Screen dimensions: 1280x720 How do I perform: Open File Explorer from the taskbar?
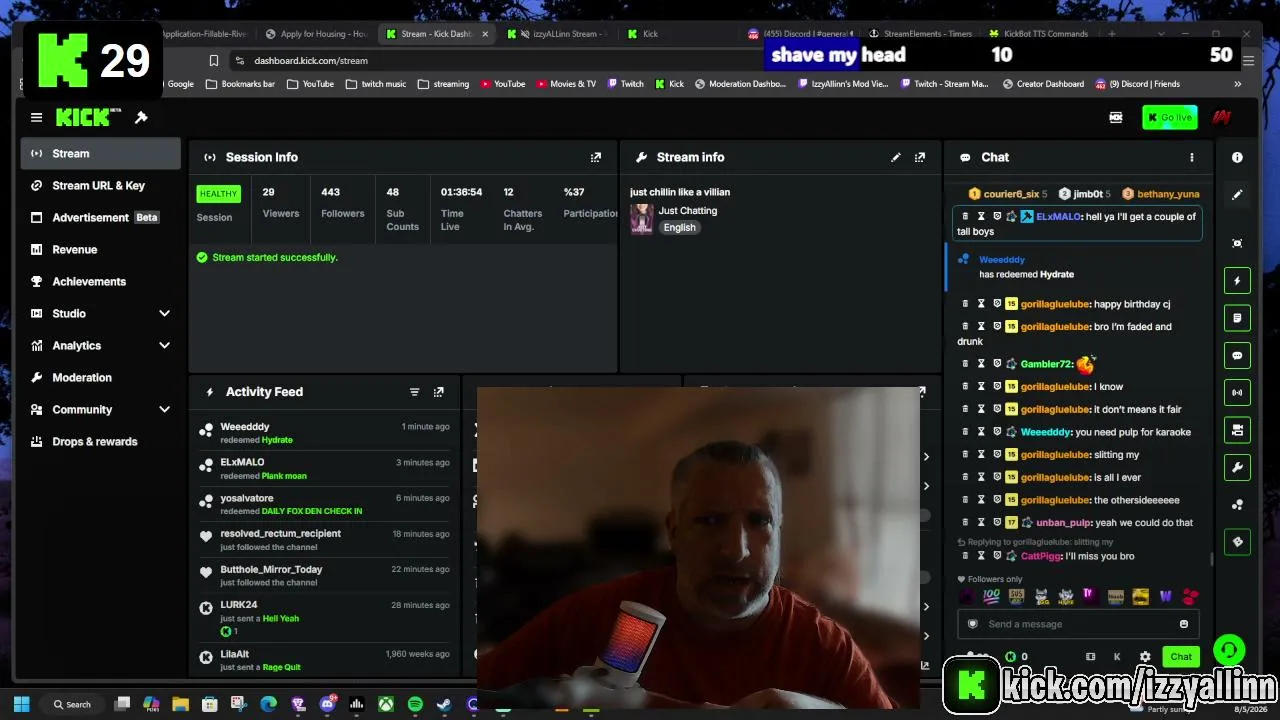[x=180, y=704]
